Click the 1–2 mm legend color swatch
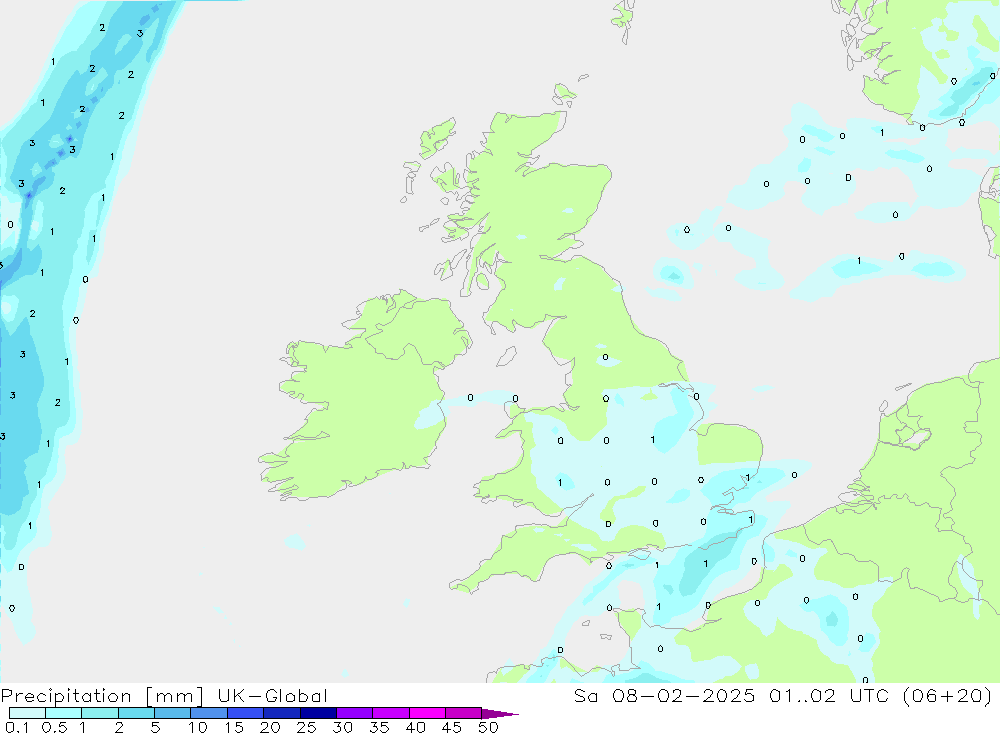Screen dimensions: 1000x733 (100, 713)
